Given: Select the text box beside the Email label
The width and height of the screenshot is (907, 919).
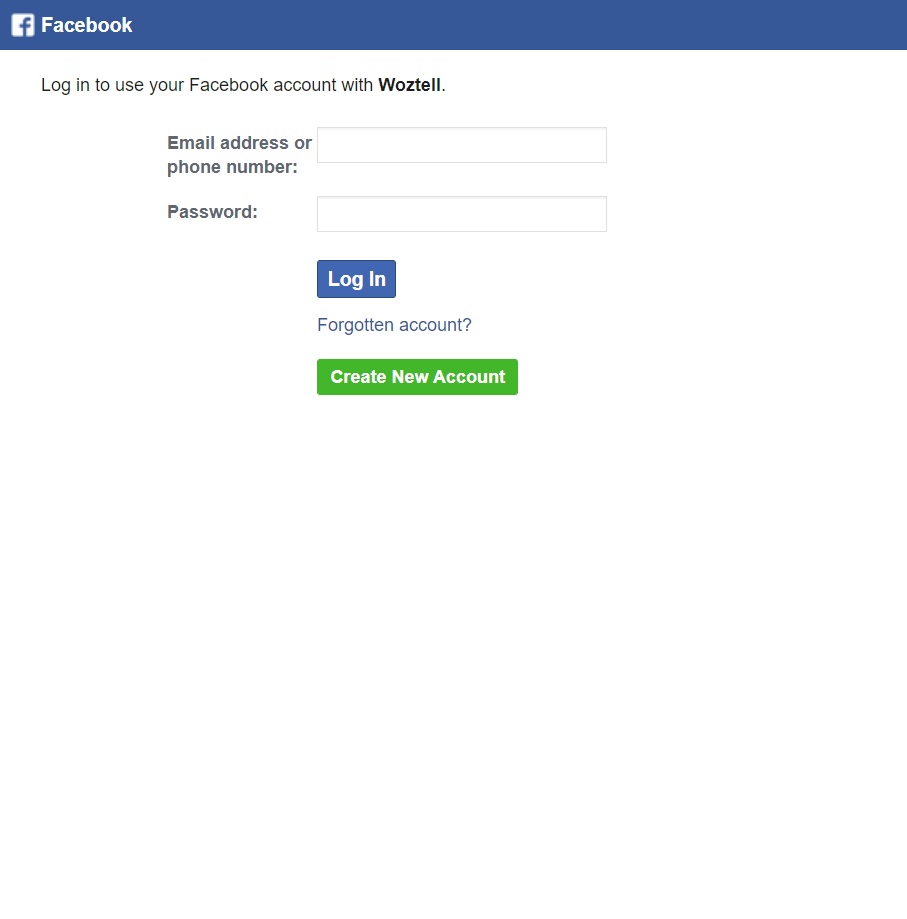Looking at the screenshot, I should pos(462,145).
